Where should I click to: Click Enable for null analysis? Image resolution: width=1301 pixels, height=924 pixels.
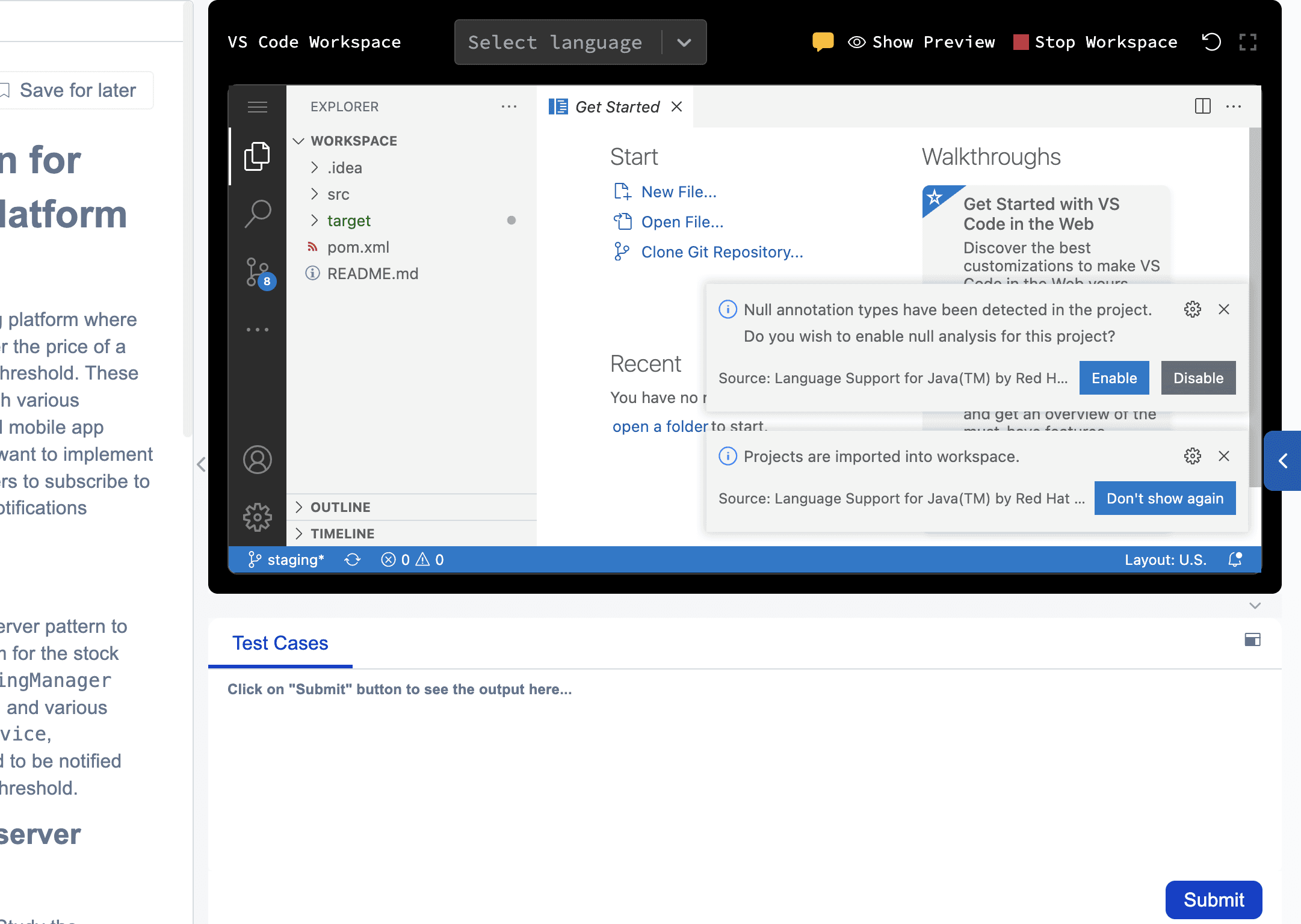(x=1114, y=378)
